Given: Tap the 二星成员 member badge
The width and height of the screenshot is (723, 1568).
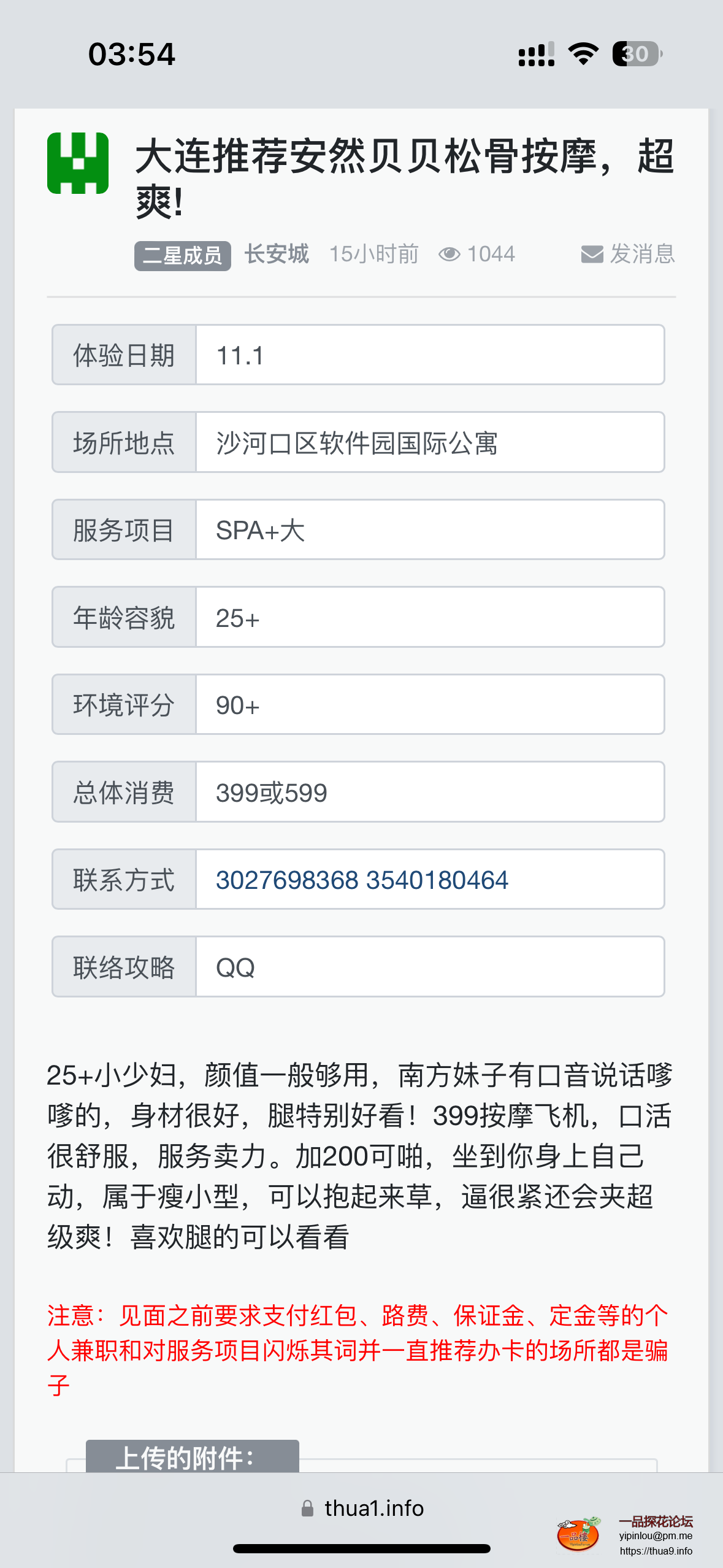Looking at the screenshot, I should coord(183,255).
